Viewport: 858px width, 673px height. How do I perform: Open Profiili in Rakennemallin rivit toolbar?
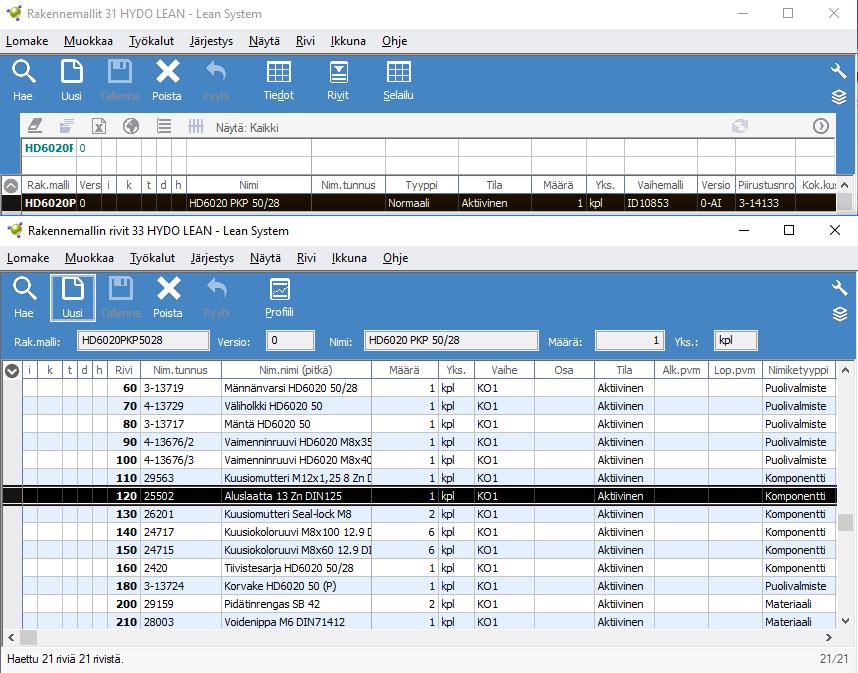[280, 298]
